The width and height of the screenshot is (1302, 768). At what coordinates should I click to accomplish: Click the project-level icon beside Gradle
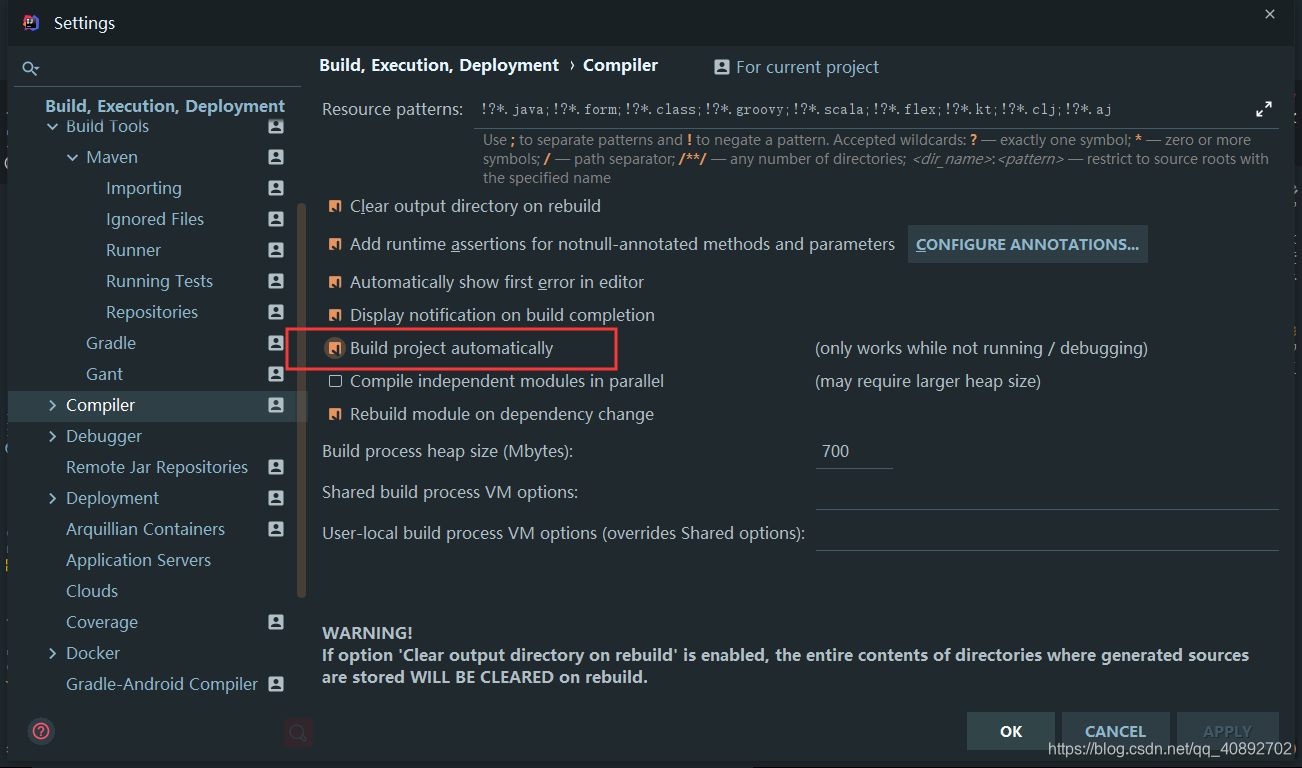tap(276, 343)
